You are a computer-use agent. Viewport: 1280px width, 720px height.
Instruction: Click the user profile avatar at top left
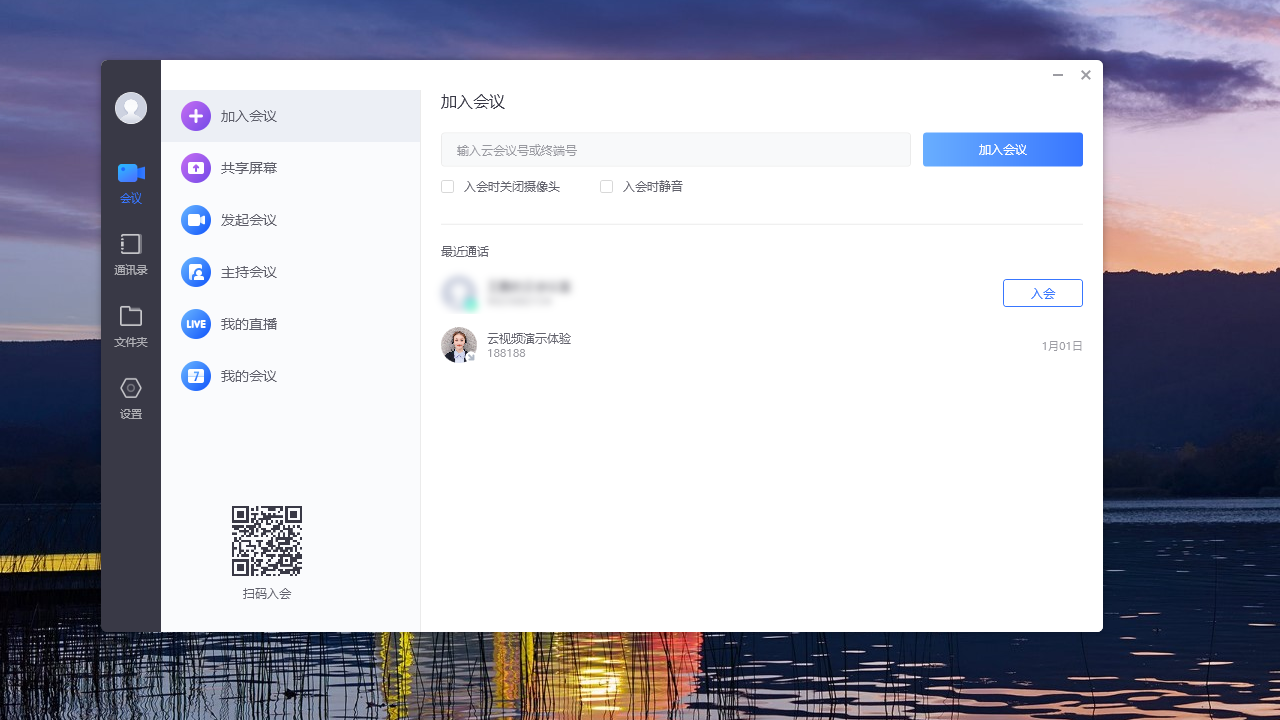[130, 107]
